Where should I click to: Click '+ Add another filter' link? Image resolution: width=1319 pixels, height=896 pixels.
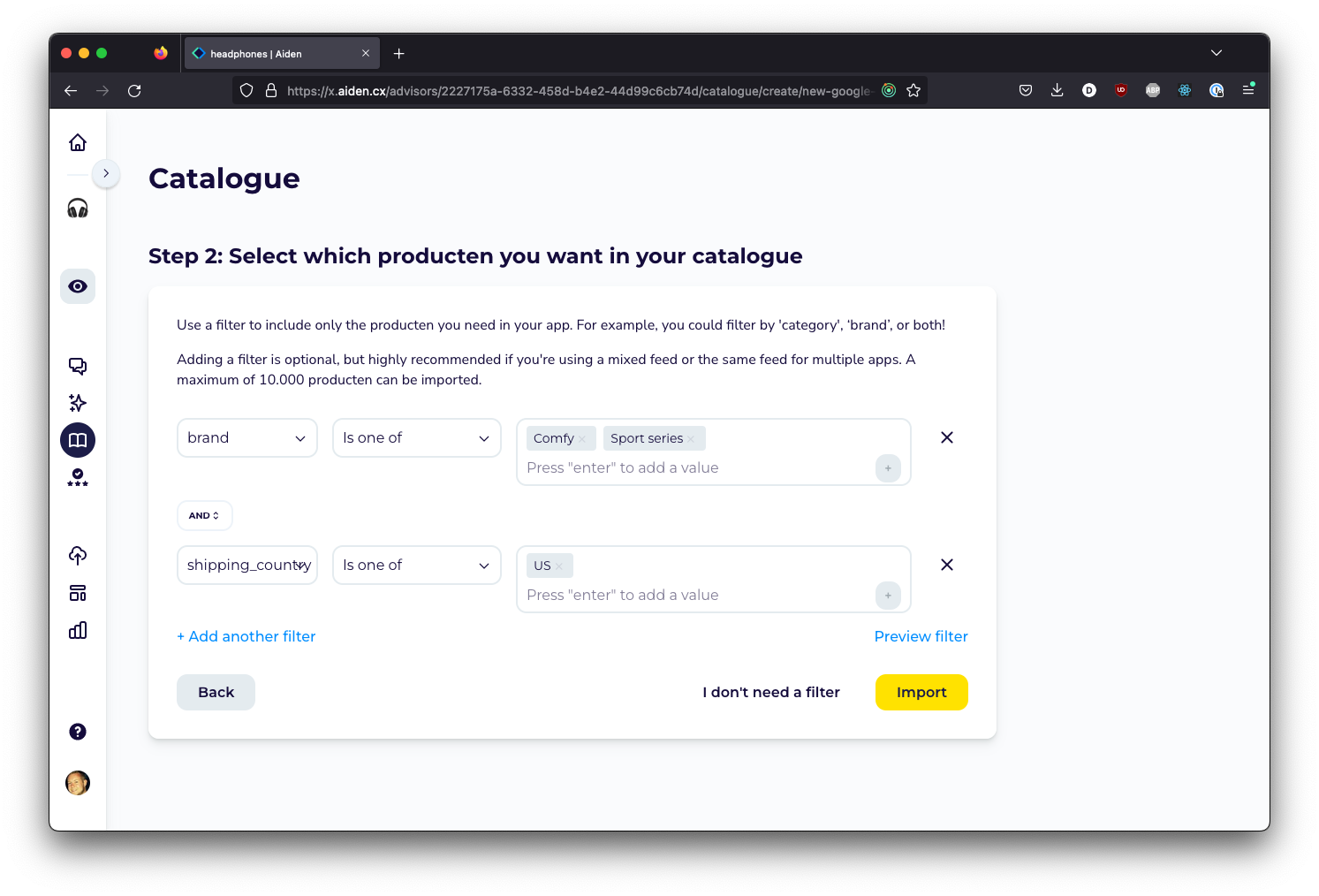tap(246, 636)
